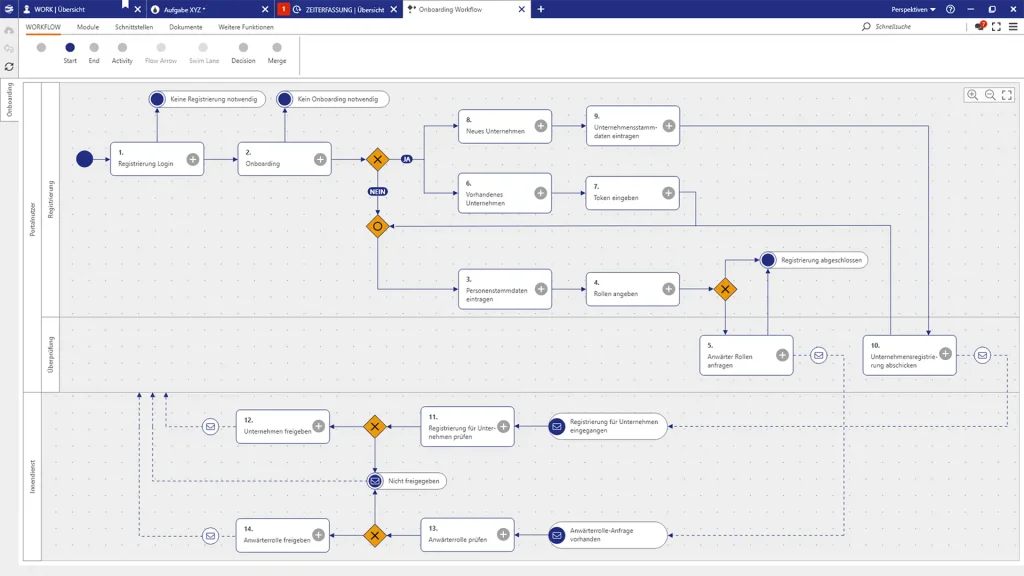Expand the plus on Registrierung Login activity
The height and width of the screenshot is (576, 1024).
pos(193,159)
